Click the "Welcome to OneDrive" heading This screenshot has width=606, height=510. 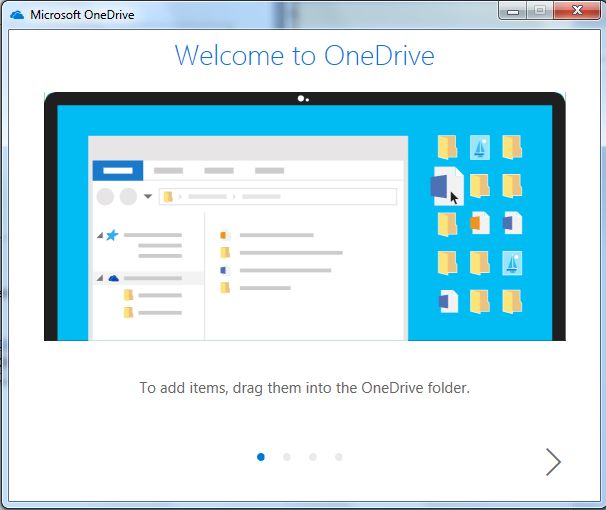point(304,55)
